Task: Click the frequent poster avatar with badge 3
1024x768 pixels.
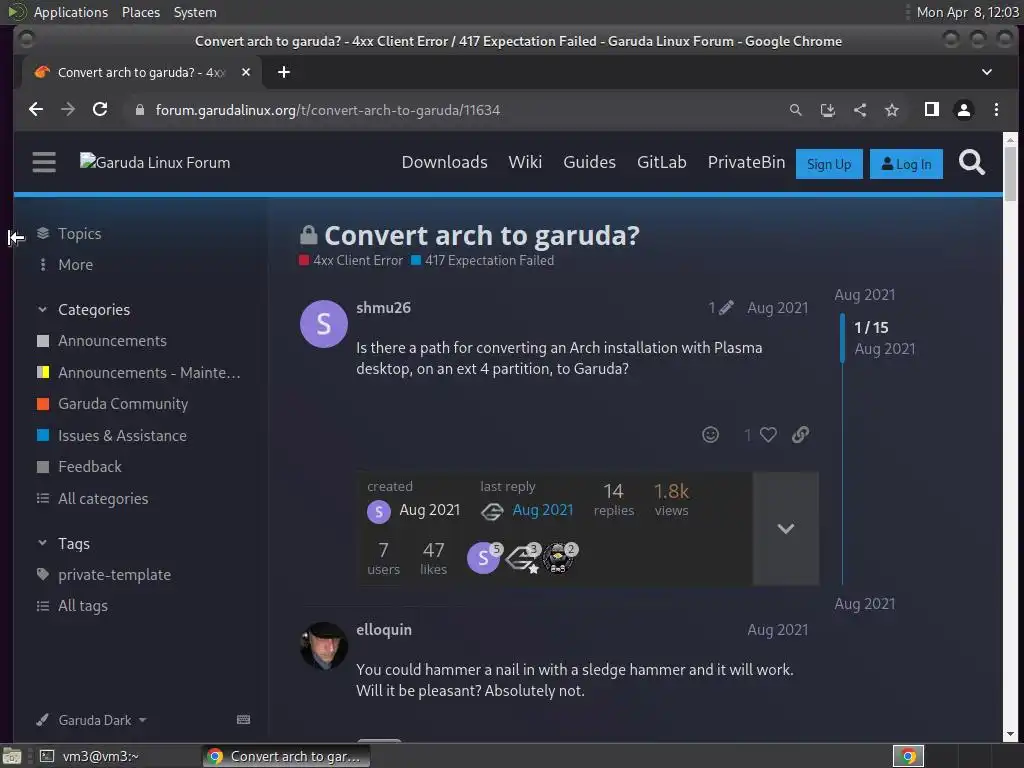Action: [522, 558]
